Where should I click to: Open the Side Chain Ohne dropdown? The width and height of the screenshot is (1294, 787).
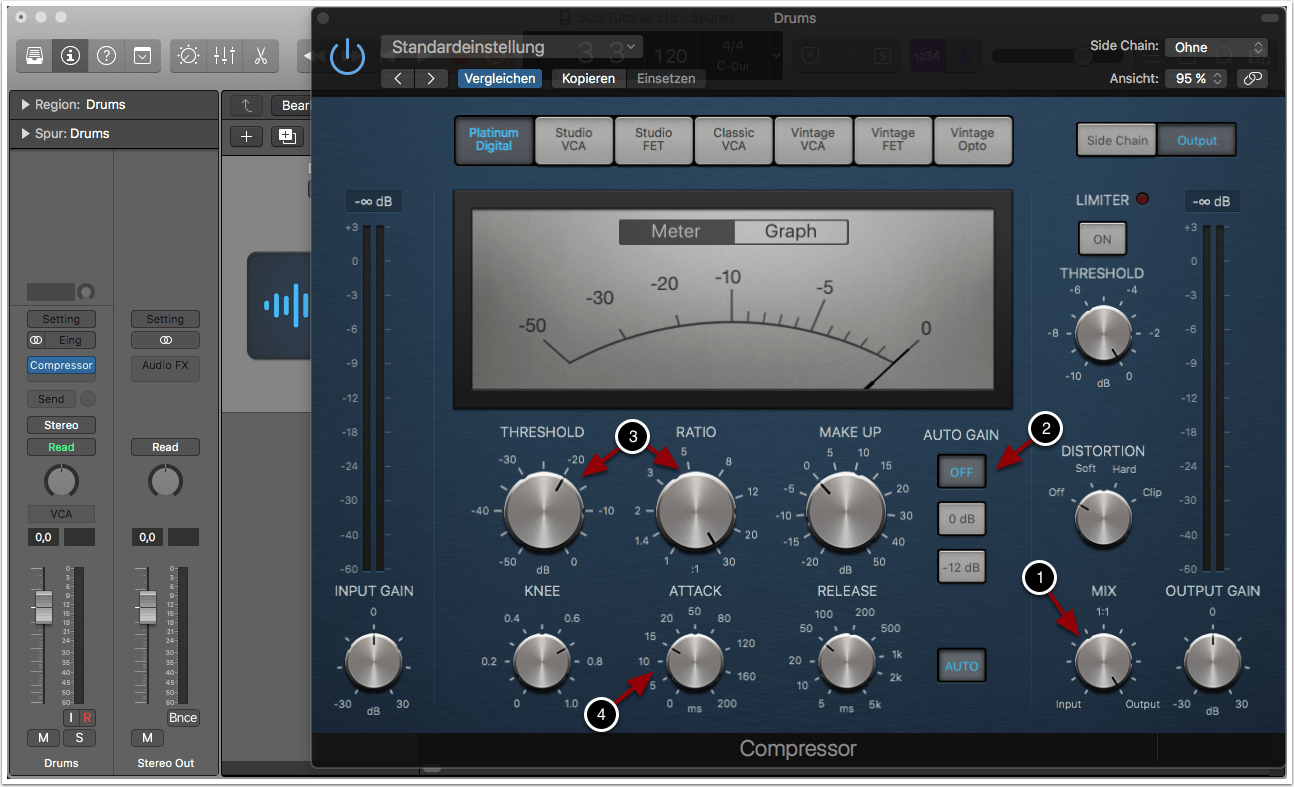pyautogui.click(x=1215, y=47)
